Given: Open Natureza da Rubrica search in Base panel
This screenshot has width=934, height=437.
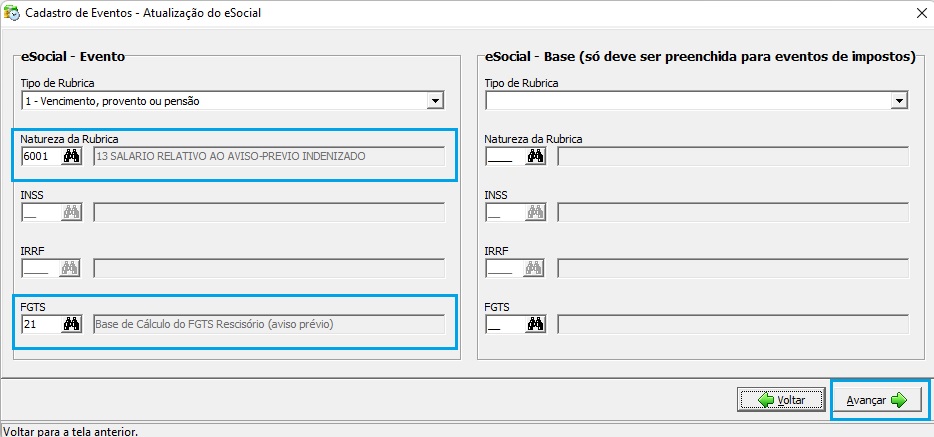Looking at the screenshot, I should (536, 157).
